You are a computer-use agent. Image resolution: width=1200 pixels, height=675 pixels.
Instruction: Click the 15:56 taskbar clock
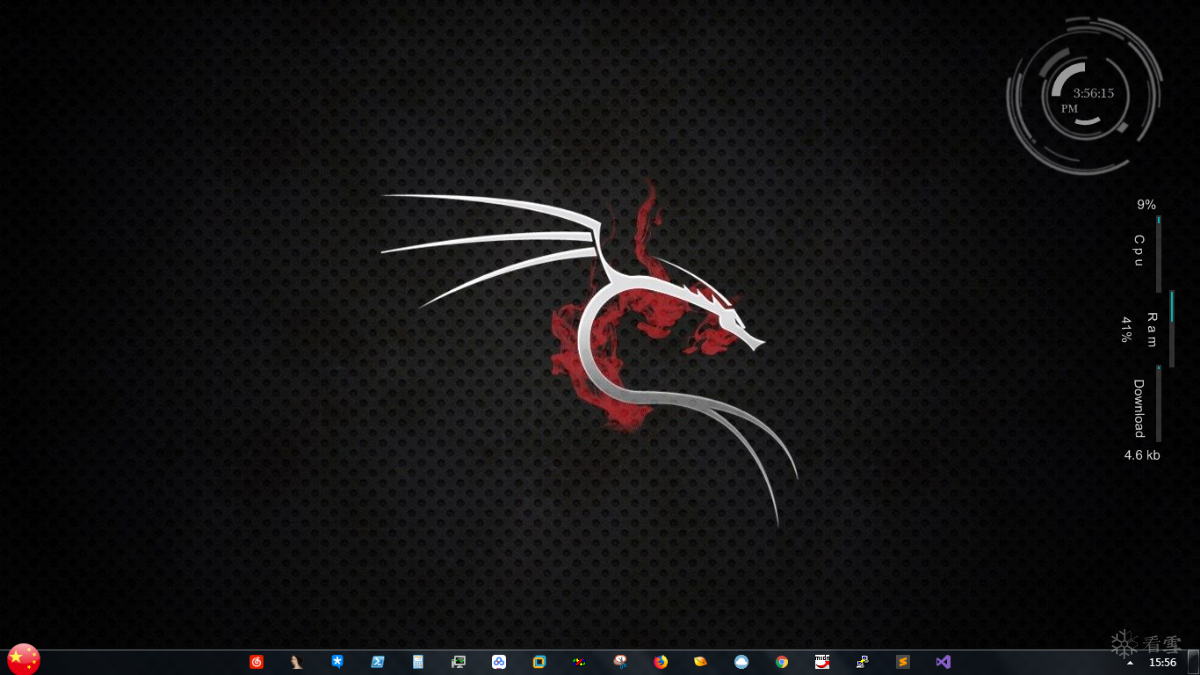pyautogui.click(x=1162, y=662)
